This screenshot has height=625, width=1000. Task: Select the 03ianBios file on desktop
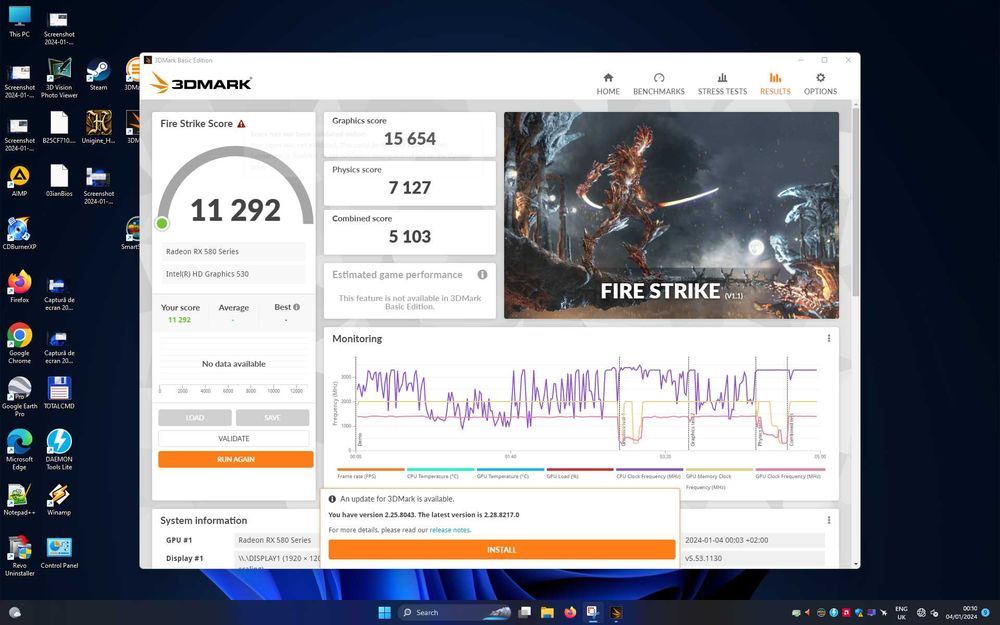pyautogui.click(x=59, y=180)
